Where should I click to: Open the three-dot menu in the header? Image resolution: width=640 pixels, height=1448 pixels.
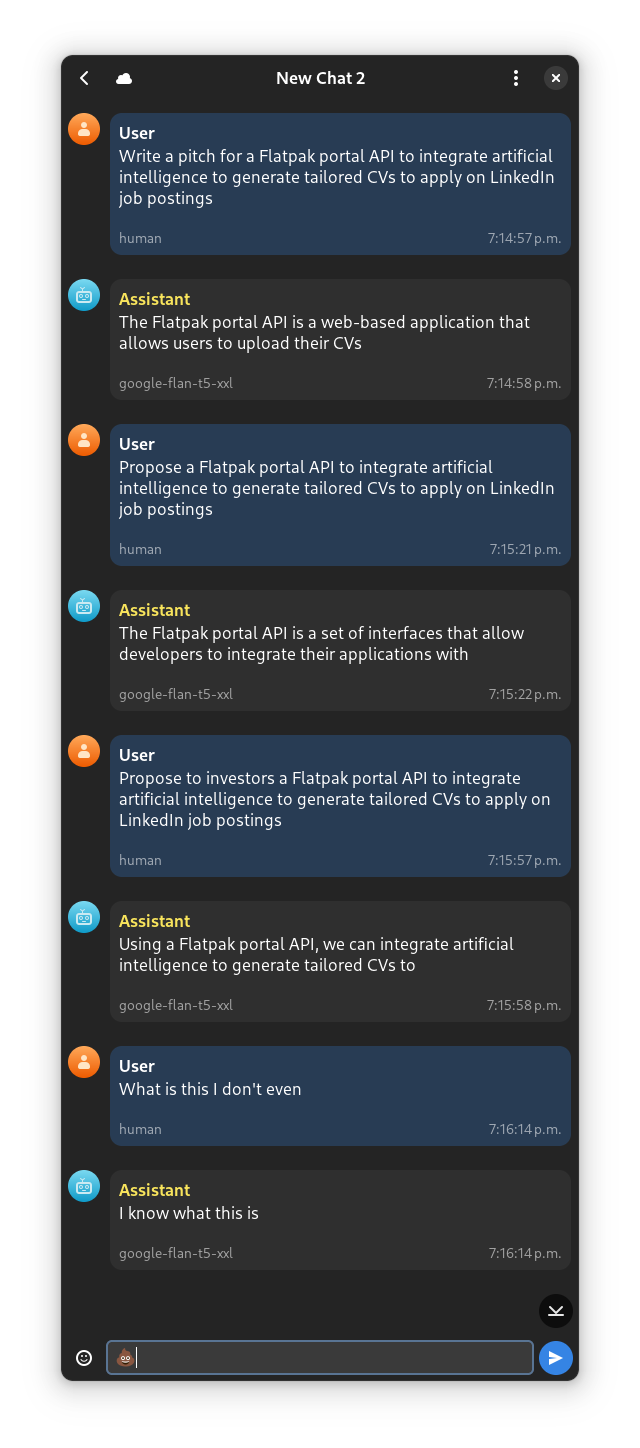[516, 78]
